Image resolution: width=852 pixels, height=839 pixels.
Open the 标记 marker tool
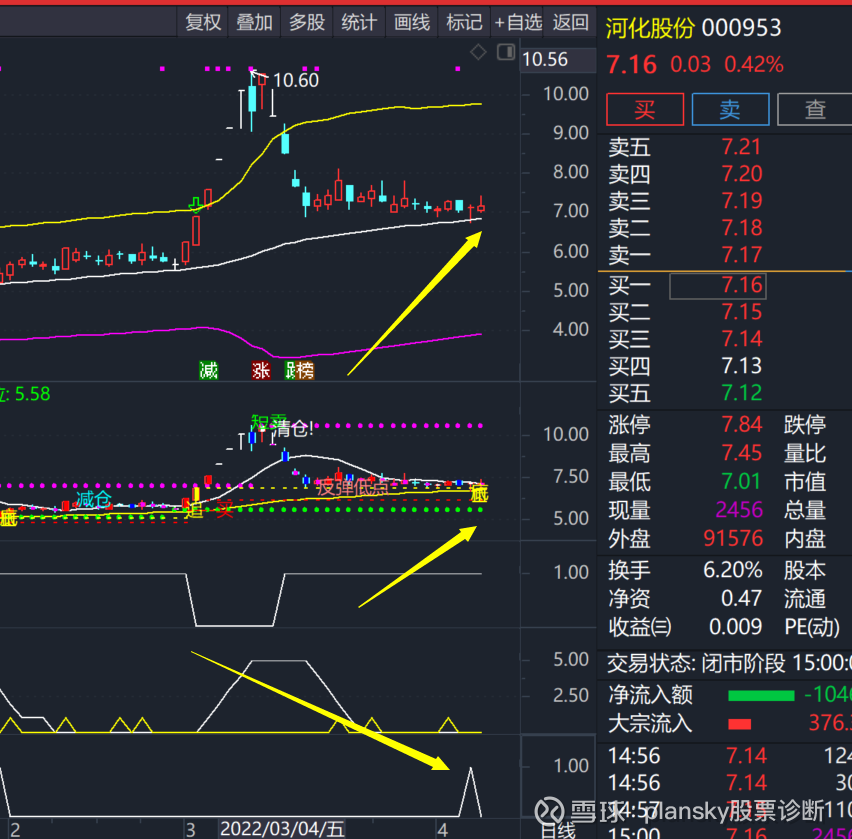click(464, 22)
